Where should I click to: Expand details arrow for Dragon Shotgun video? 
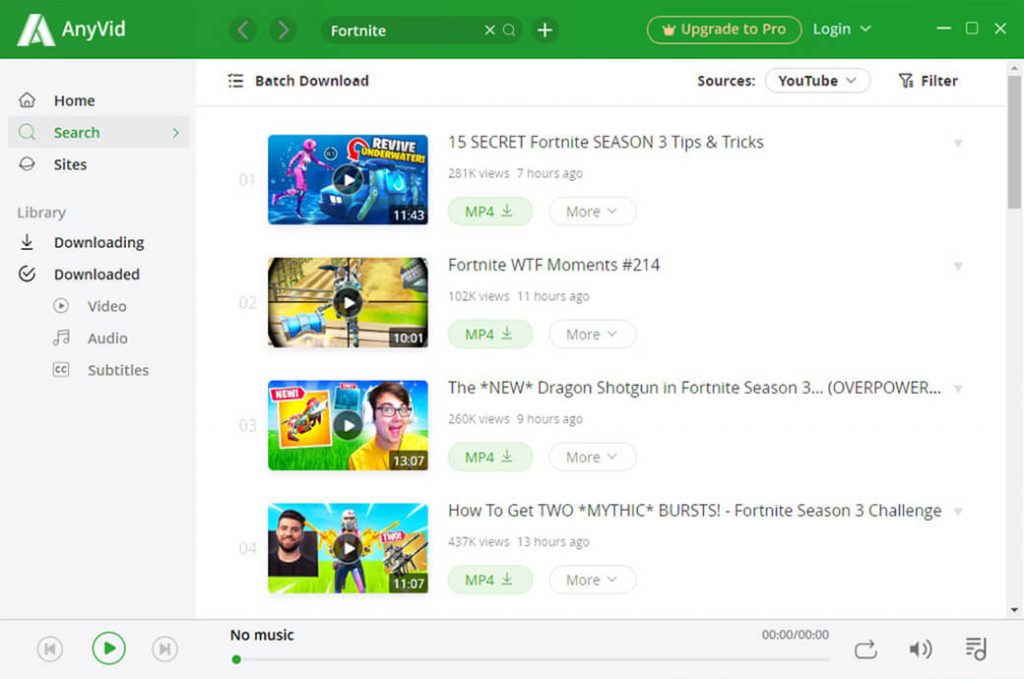(x=958, y=388)
